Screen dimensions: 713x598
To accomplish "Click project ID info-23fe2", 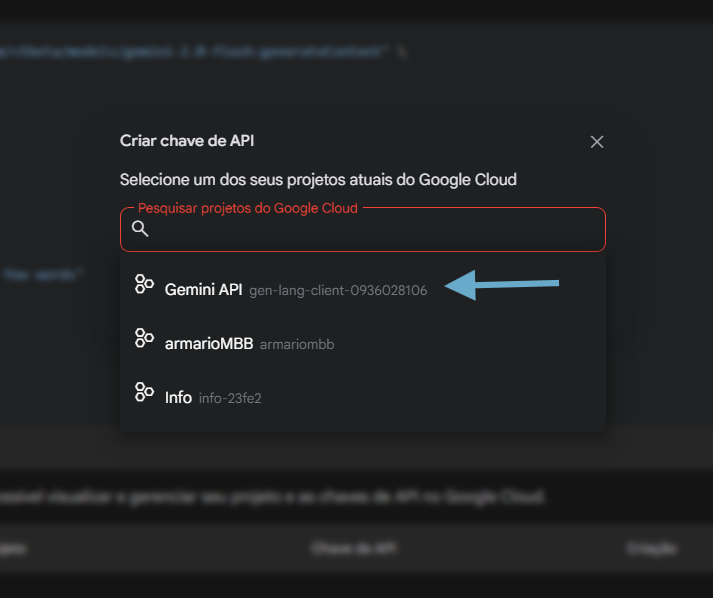I will coord(230,398).
